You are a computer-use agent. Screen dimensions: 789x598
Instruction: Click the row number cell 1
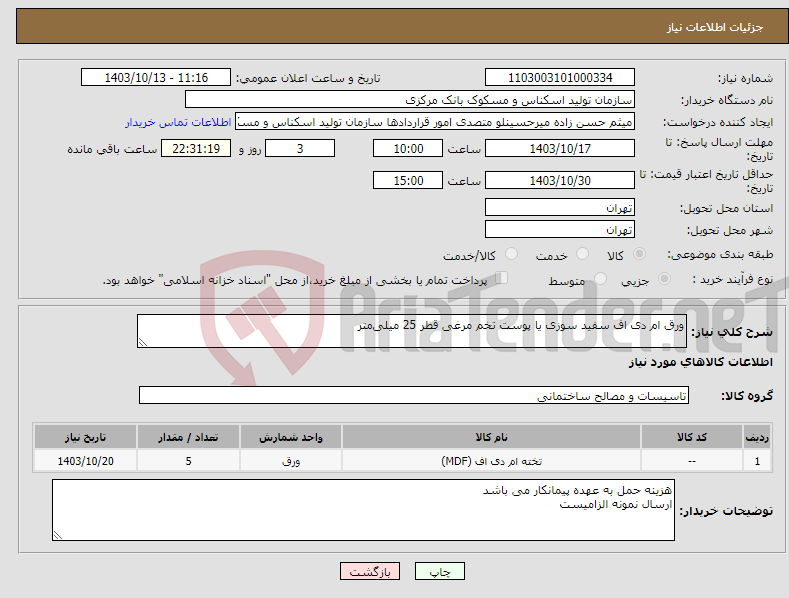pyautogui.click(x=757, y=461)
